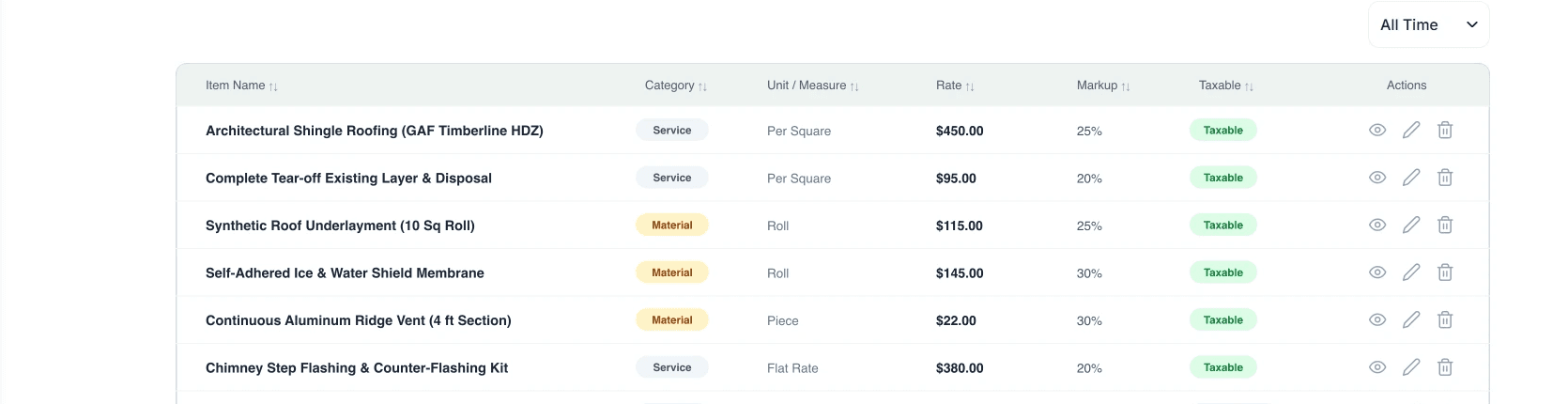The image size is (1568, 404).
Task: Click Service badge in Chimney Step Flashing row
Action: [672, 367]
